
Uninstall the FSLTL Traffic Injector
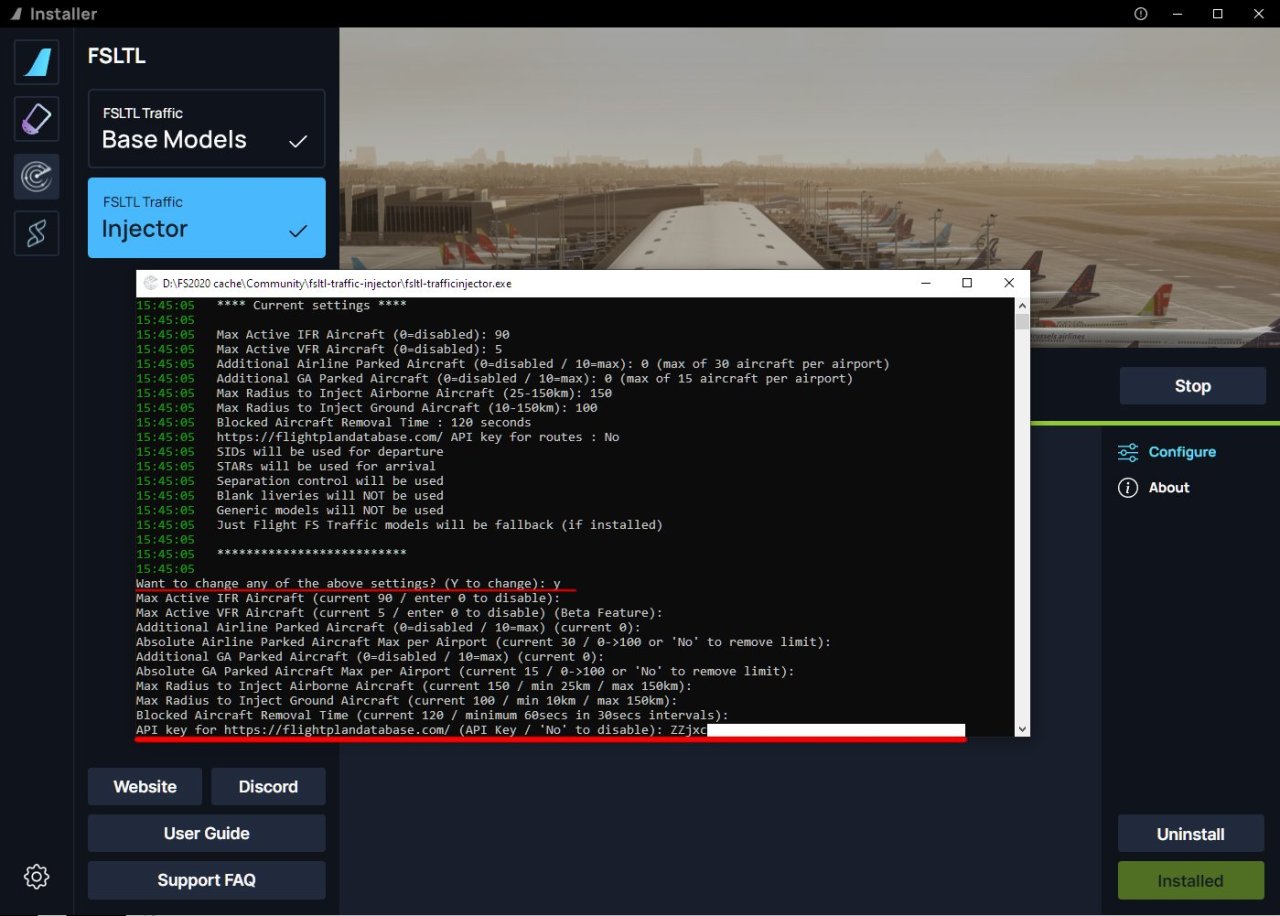pos(1191,834)
